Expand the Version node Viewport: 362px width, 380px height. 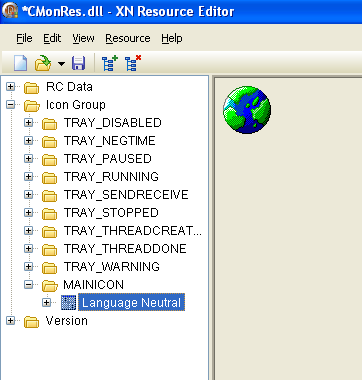(11, 321)
